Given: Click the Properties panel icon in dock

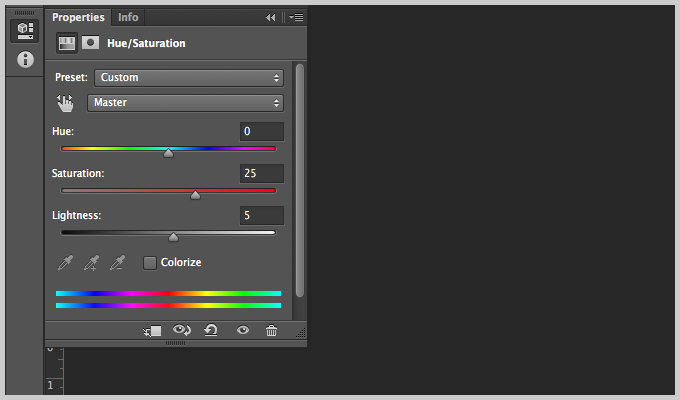Looking at the screenshot, I should [25, 31].
